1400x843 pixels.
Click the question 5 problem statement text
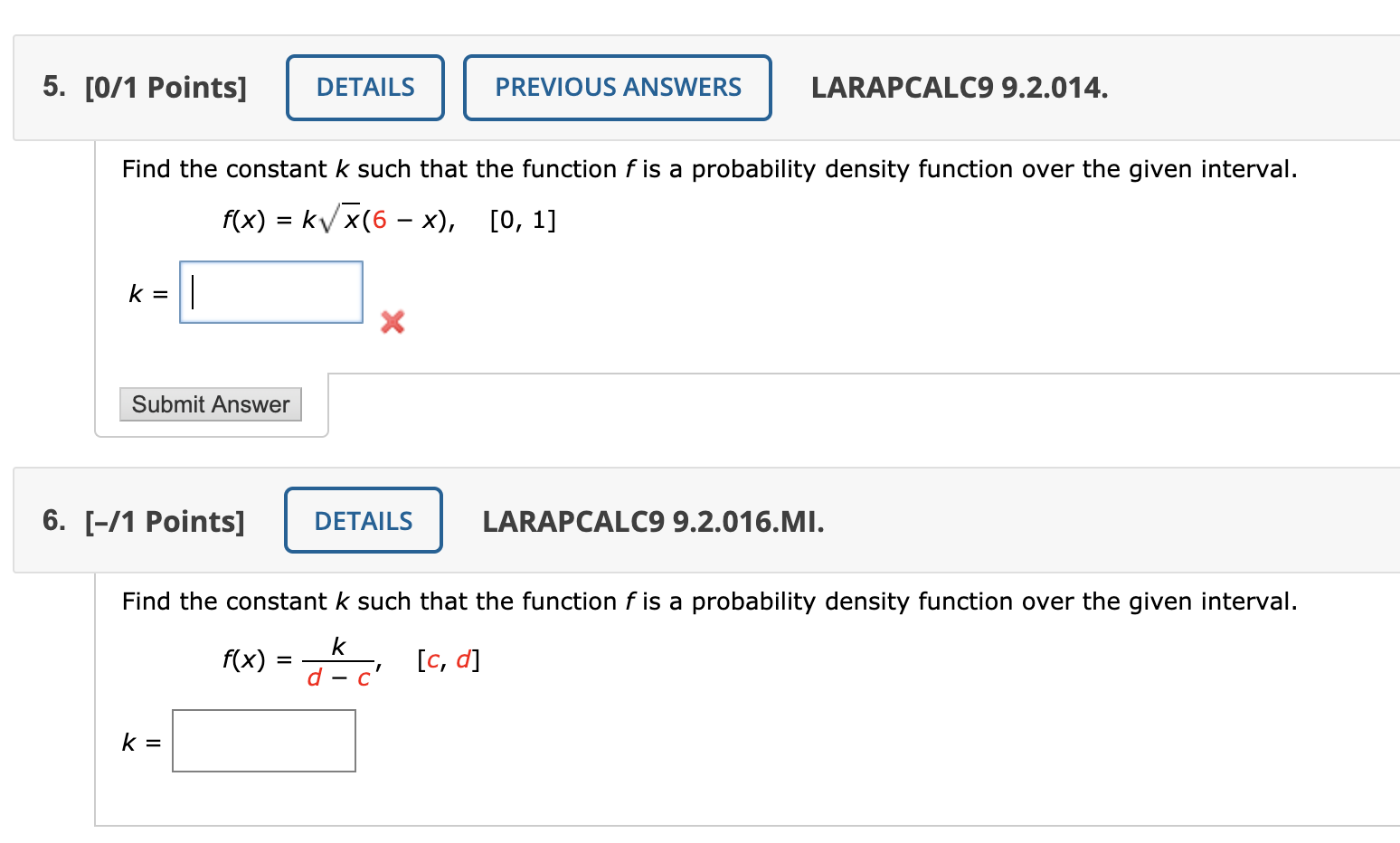click(708, 168)
